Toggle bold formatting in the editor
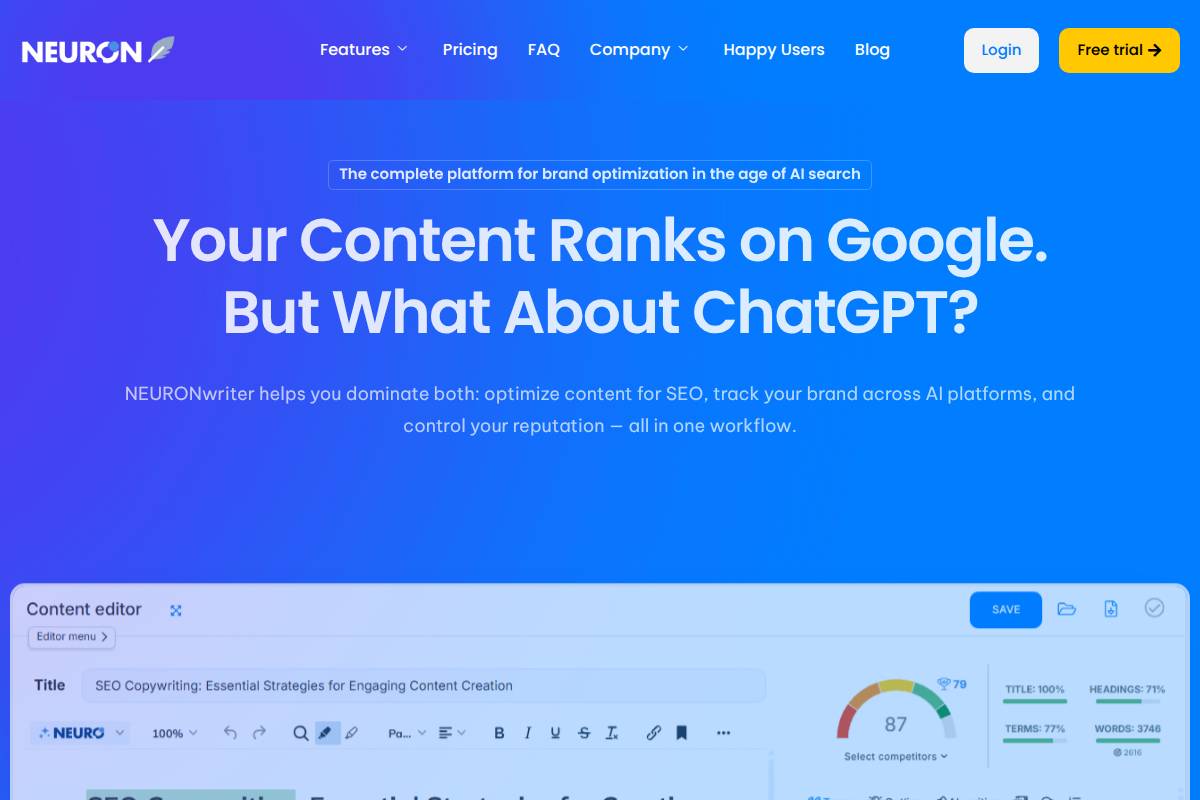This screenshot has height=800, width=1200. coord(499,733)
